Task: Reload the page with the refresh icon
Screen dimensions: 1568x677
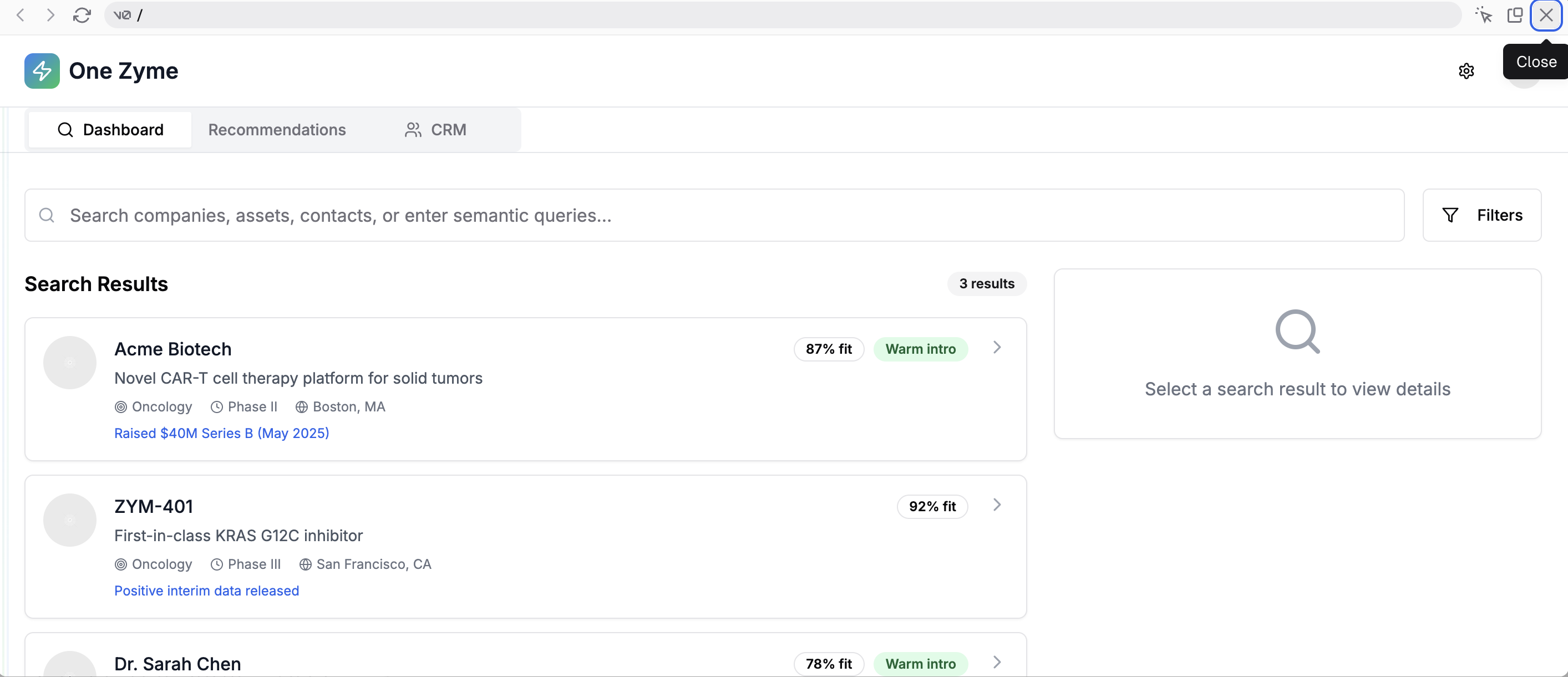Action: pyautogui.click(x=82, y=15)
